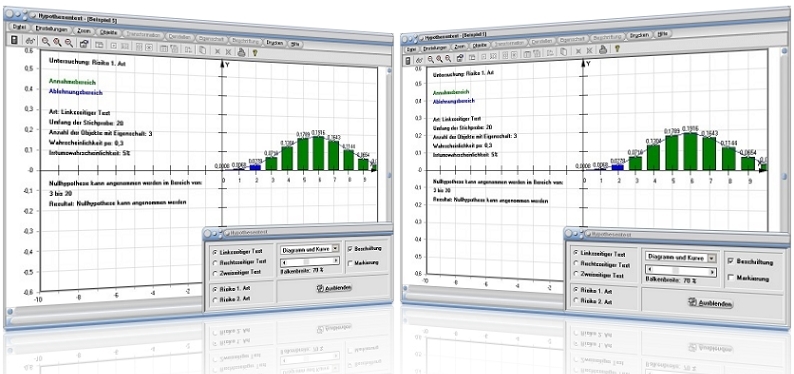The image size is (794, 374).
Task: Click copy pages icon in left window toolbar
Action: (202, 50)
